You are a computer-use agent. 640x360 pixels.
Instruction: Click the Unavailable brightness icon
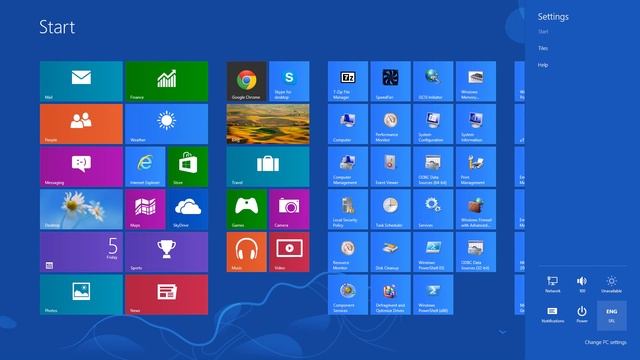coord(611,284)
